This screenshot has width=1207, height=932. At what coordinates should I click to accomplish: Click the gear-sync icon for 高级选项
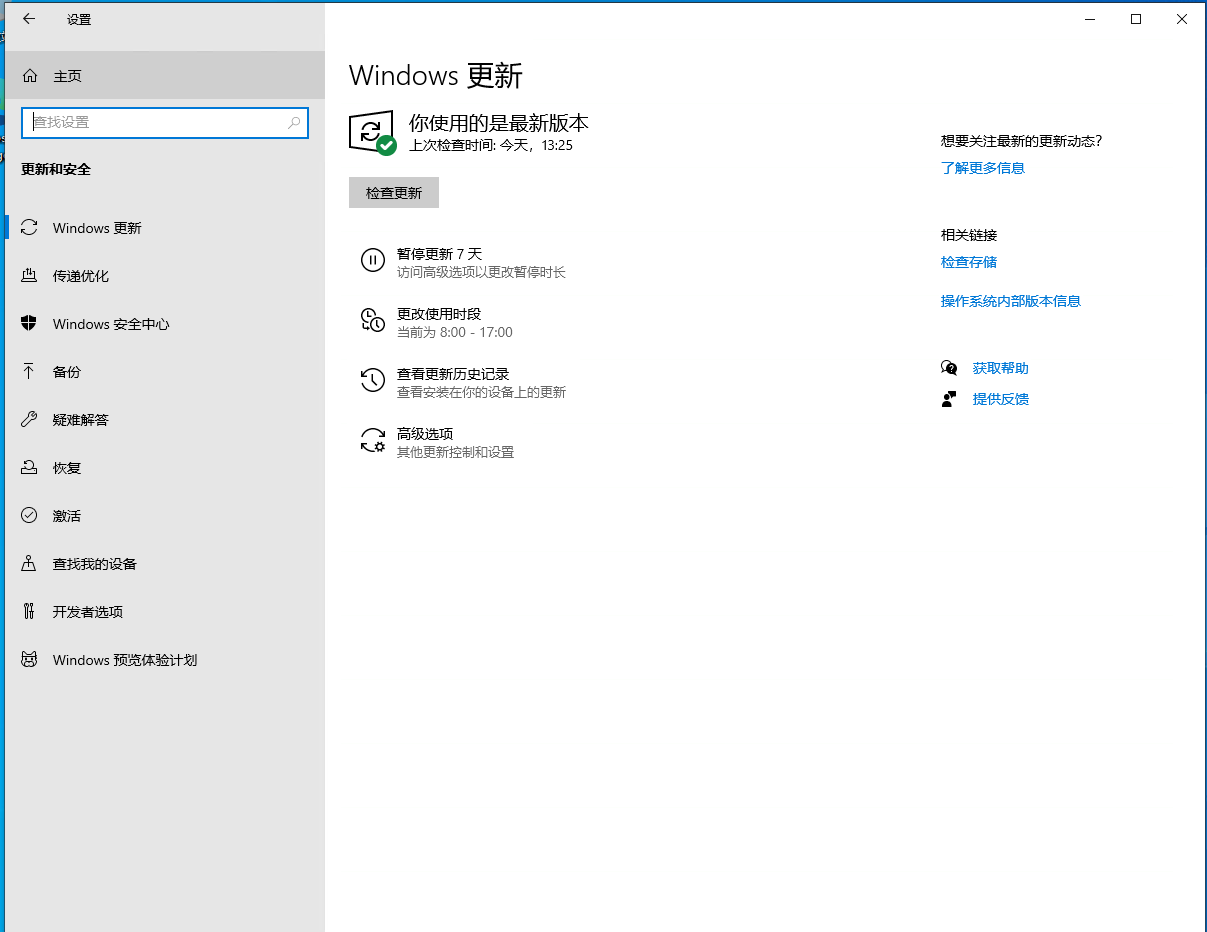point(372,441)
